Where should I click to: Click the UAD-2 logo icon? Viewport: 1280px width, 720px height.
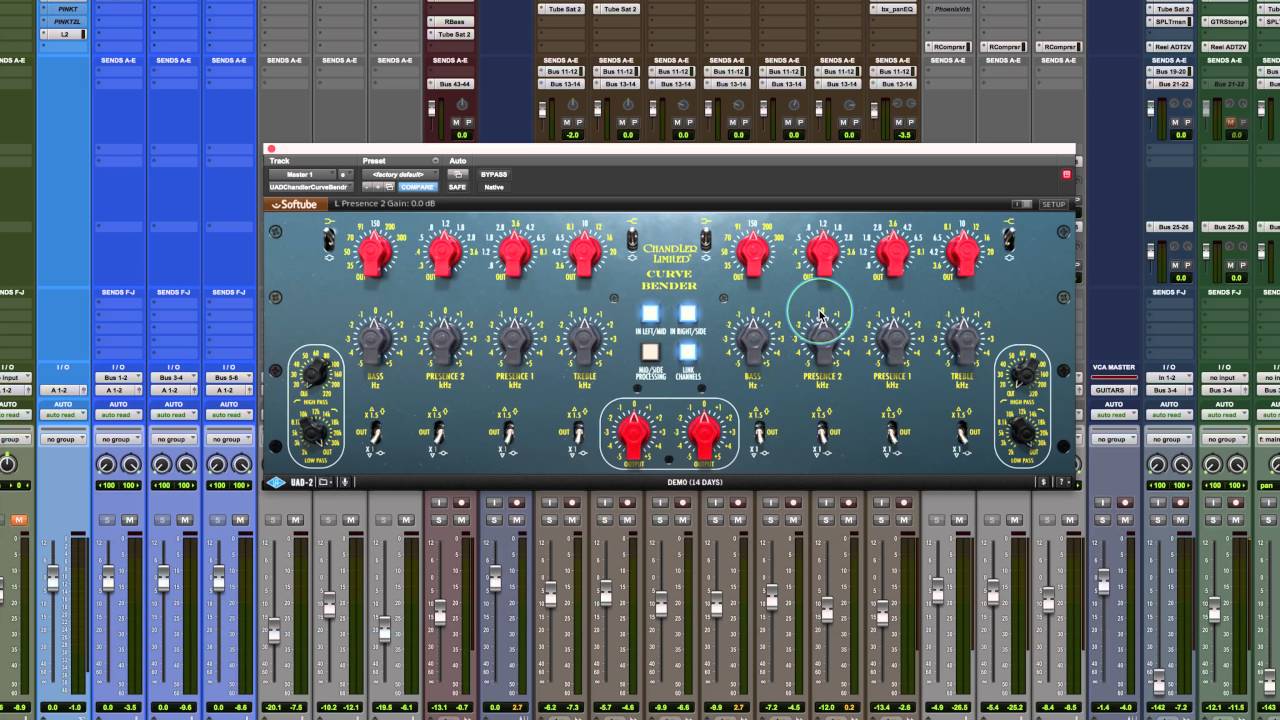tap(276, 482)
